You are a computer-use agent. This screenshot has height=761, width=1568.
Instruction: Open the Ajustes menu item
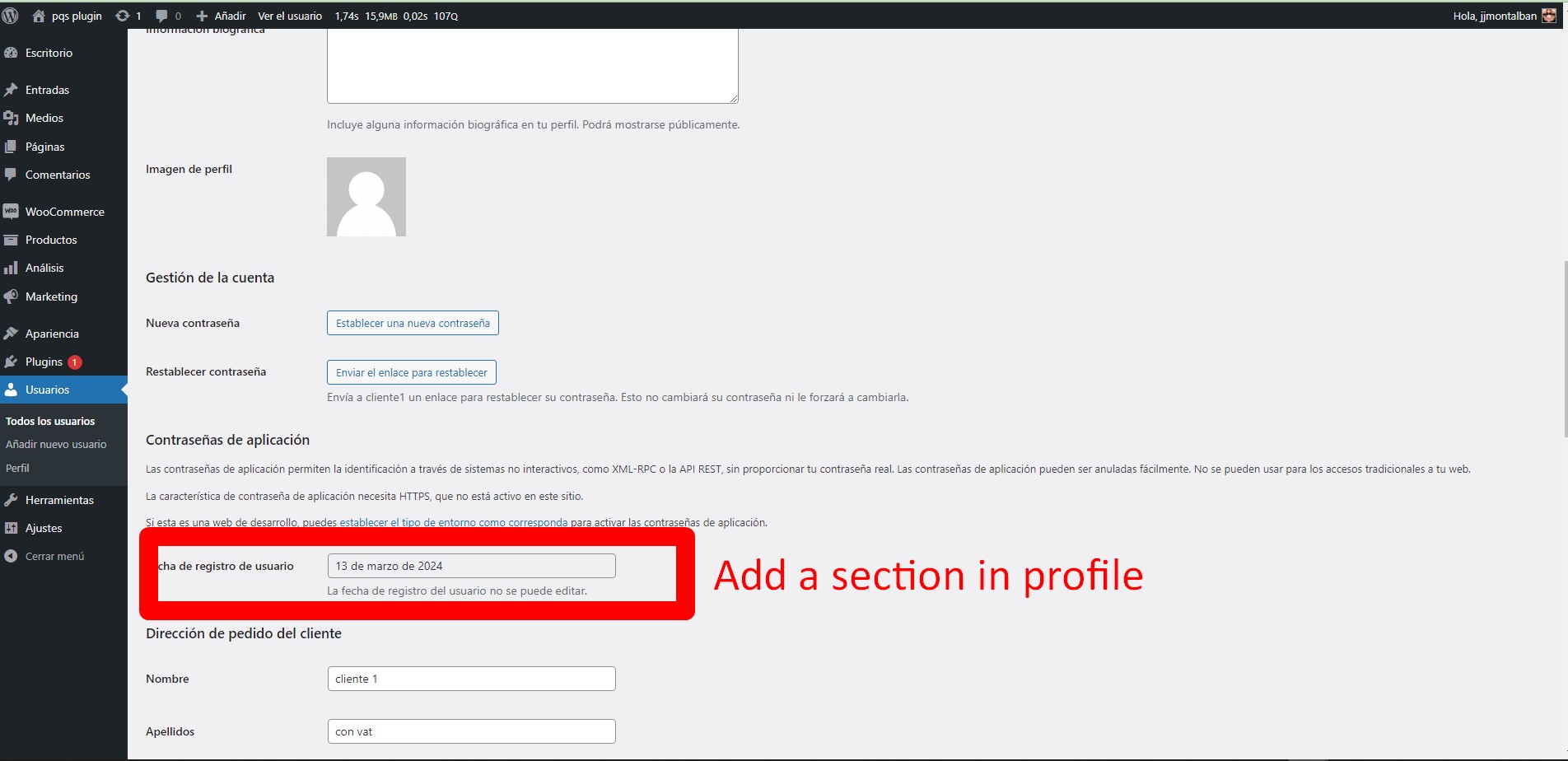(x=44, y=528)
